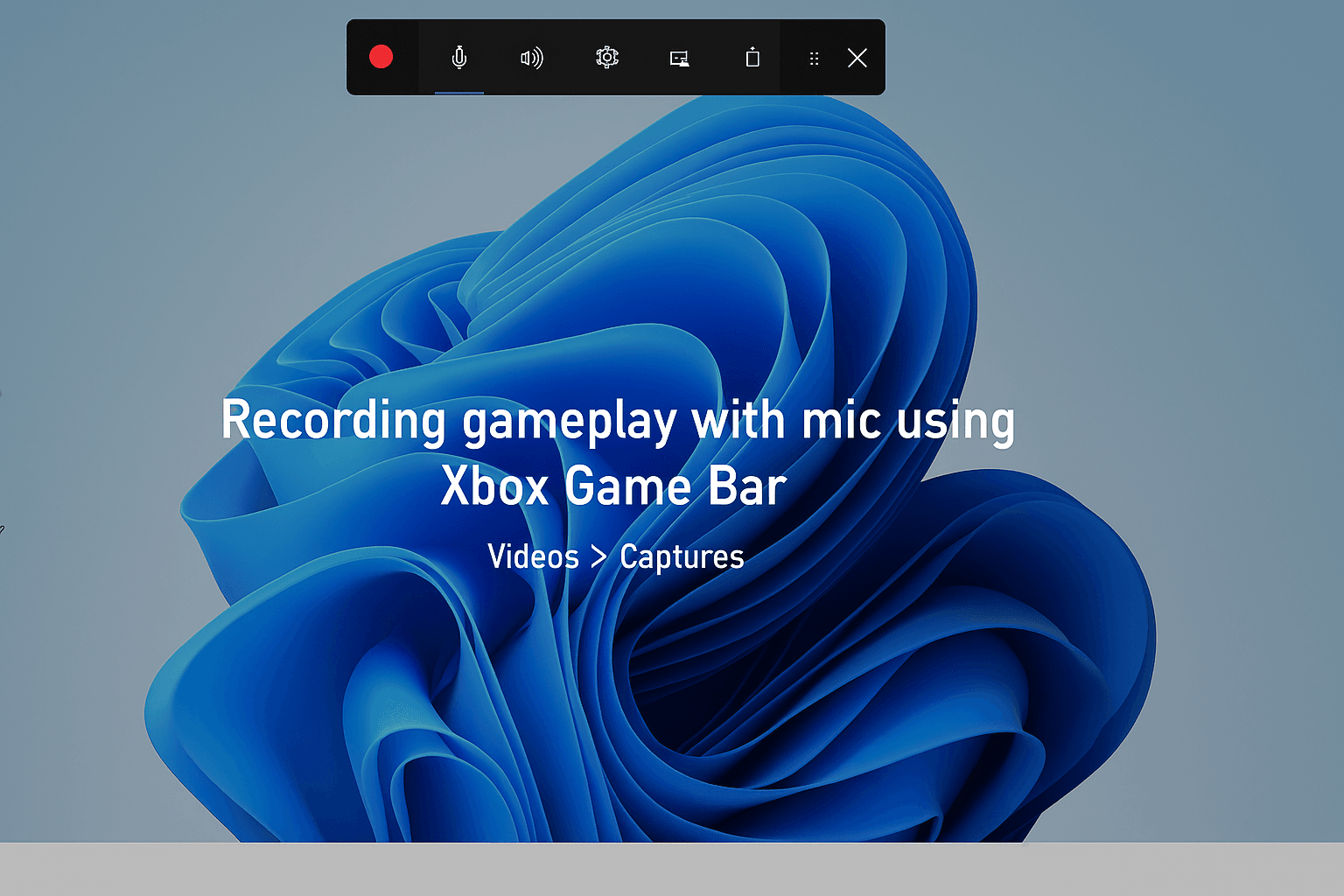Start recording with the red record button
The height and width of the screenshot is (896, 1344).
click(381, 57)
